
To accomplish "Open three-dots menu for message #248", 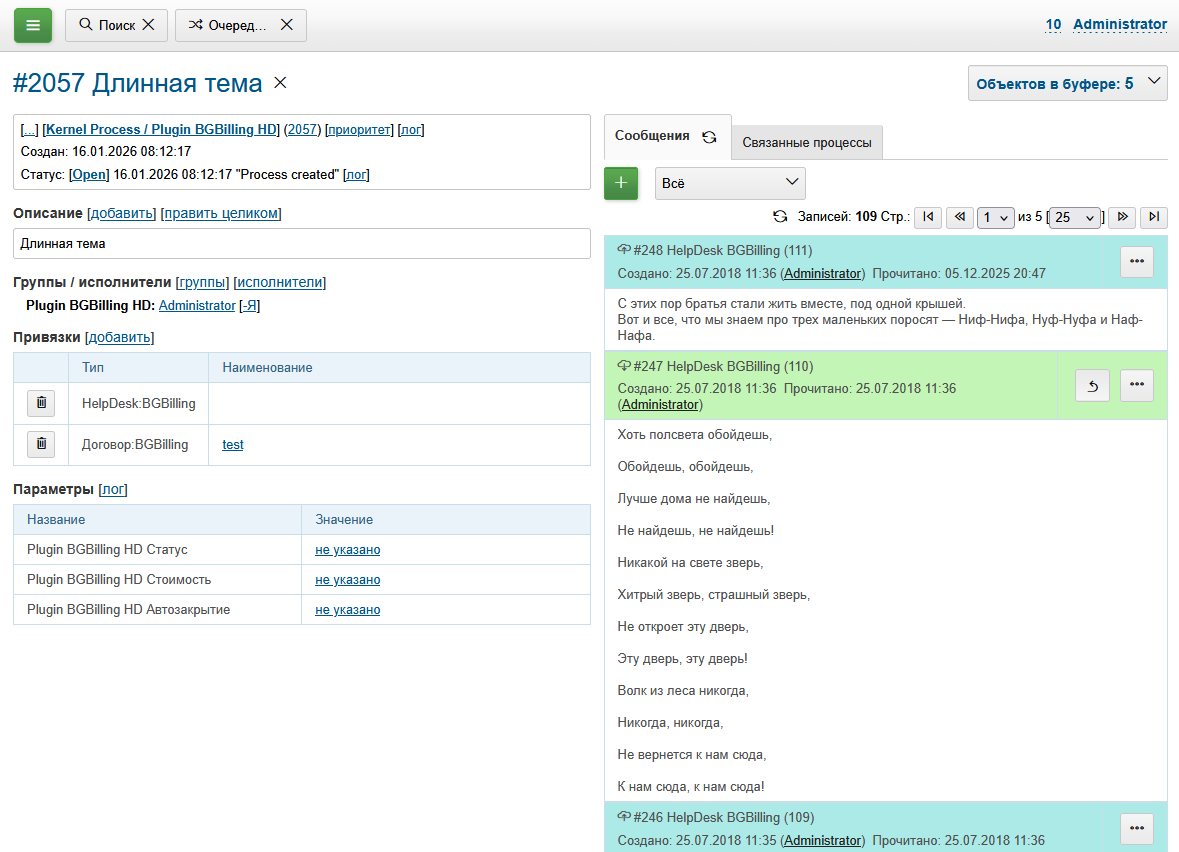I will (1136, 261).
